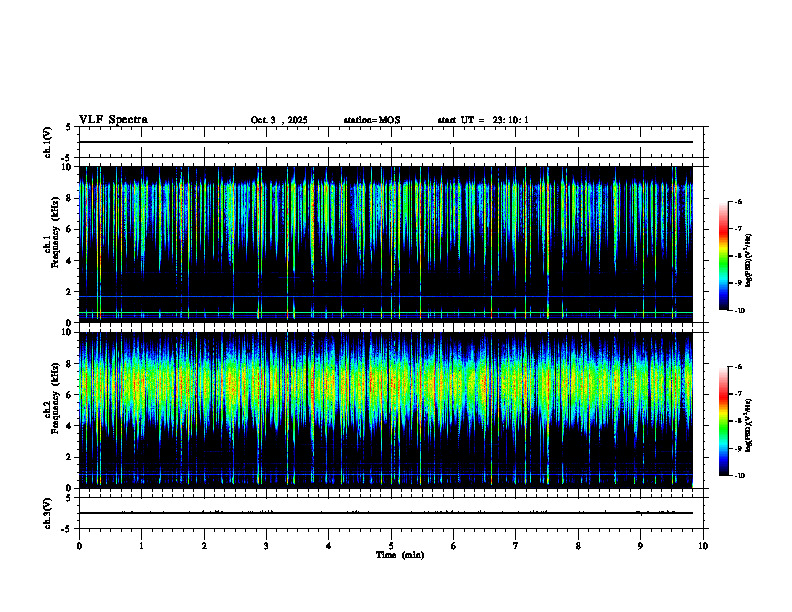
Task: Click the ch.2 color scale unit label
Action: pyautogui.click(x=749, y=426)
